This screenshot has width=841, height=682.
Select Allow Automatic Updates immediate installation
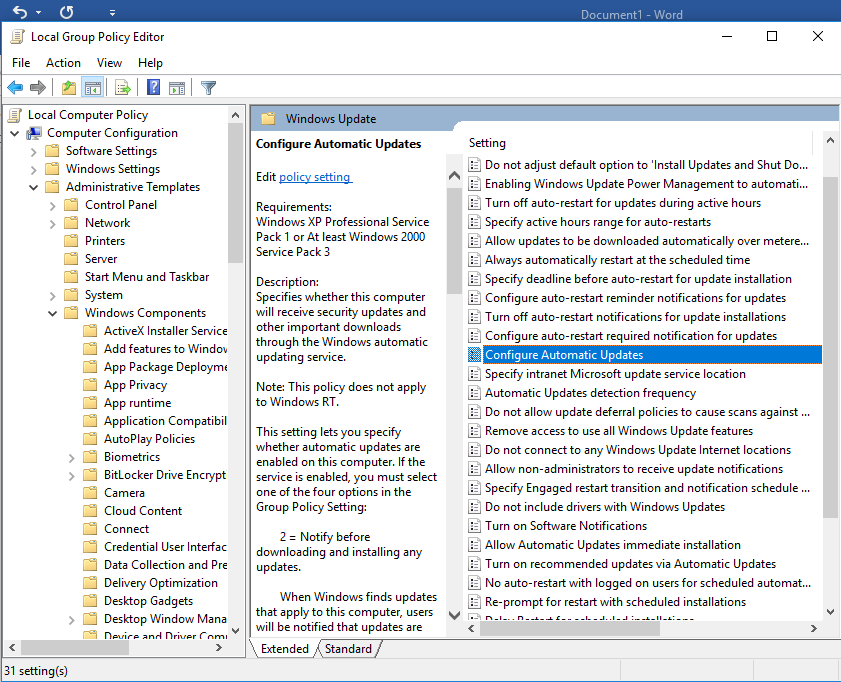click(x=613, y=545)
